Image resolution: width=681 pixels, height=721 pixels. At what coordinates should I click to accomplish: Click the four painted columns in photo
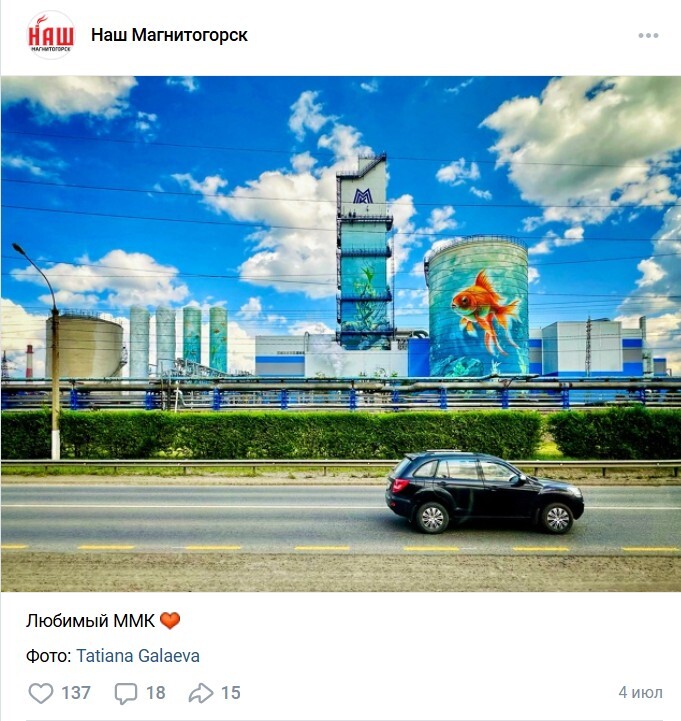179,341
